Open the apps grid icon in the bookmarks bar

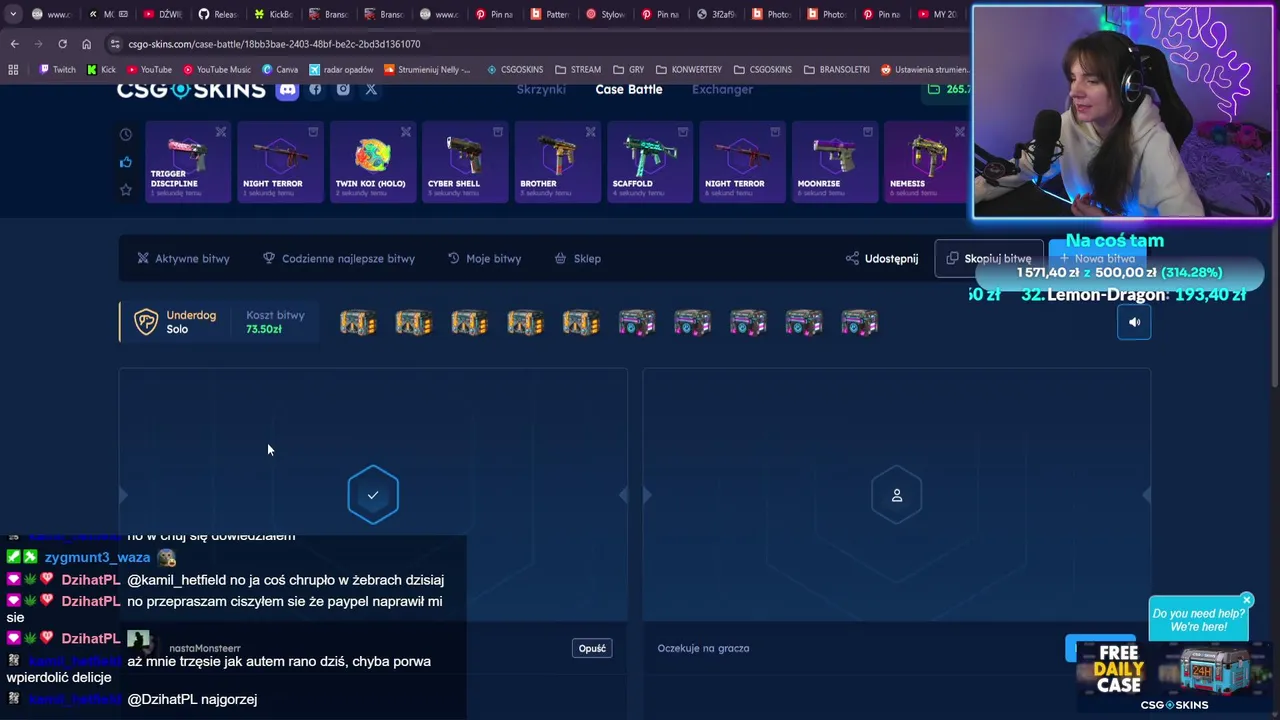13,70
